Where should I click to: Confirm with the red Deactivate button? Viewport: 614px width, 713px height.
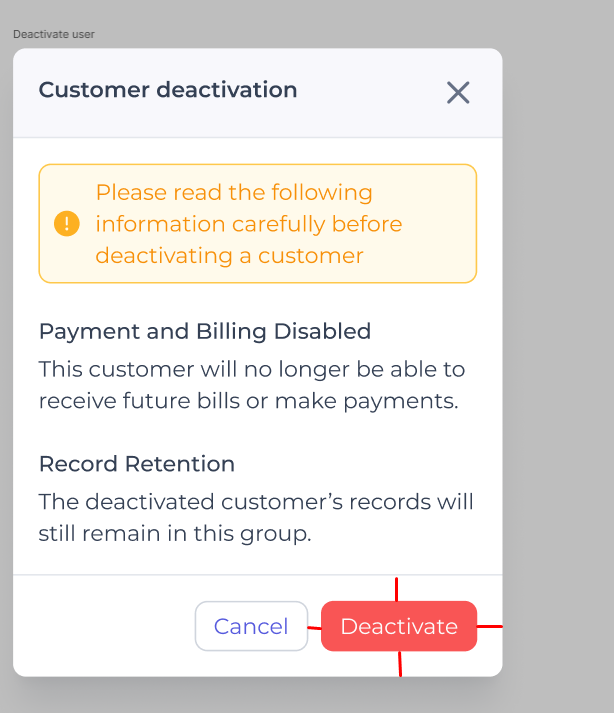(399, 626)
